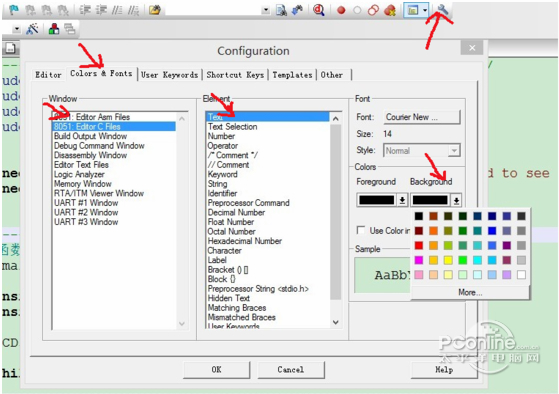Click the comment selection toolbar icon
Viewport: 559px width, 394px height.
[117, 10]
